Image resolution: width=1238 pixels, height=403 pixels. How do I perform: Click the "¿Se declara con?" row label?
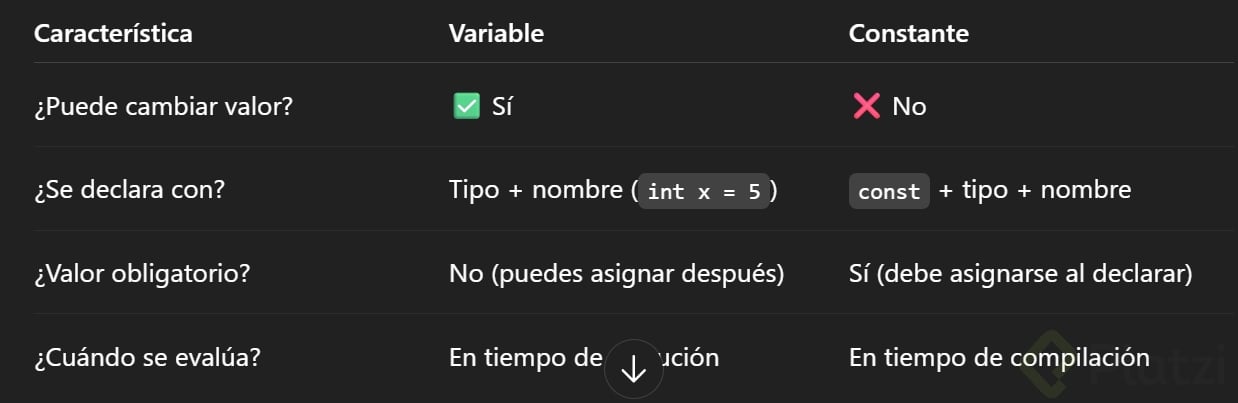[129, 189]
